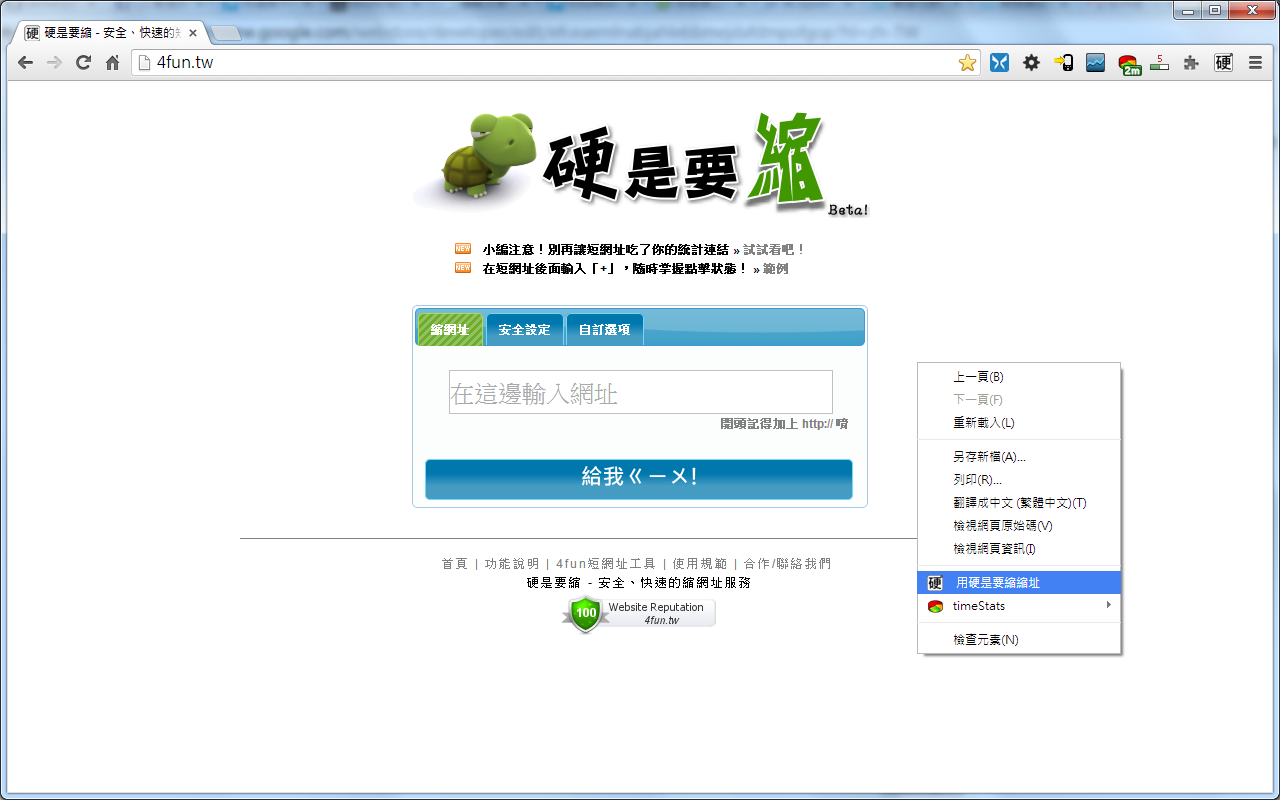Open the 合作/聯絡我們 footer link
Image resolution: width=1280 pixels, height=800 pixels.
click(x=787, y=564)
